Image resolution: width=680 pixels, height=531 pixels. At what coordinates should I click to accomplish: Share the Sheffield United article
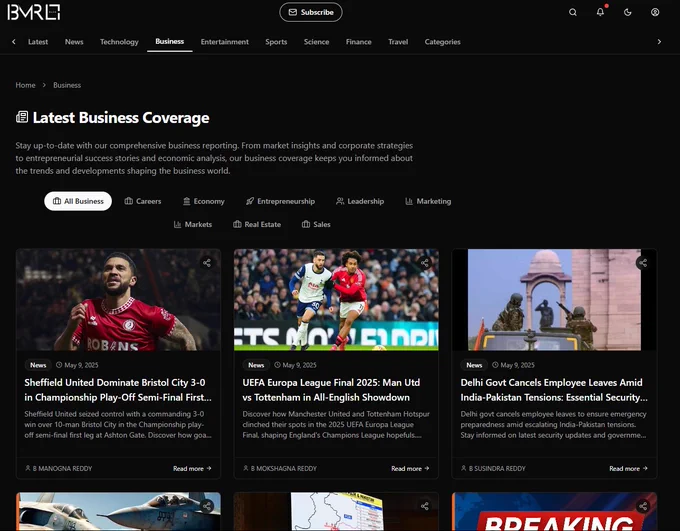207,262
